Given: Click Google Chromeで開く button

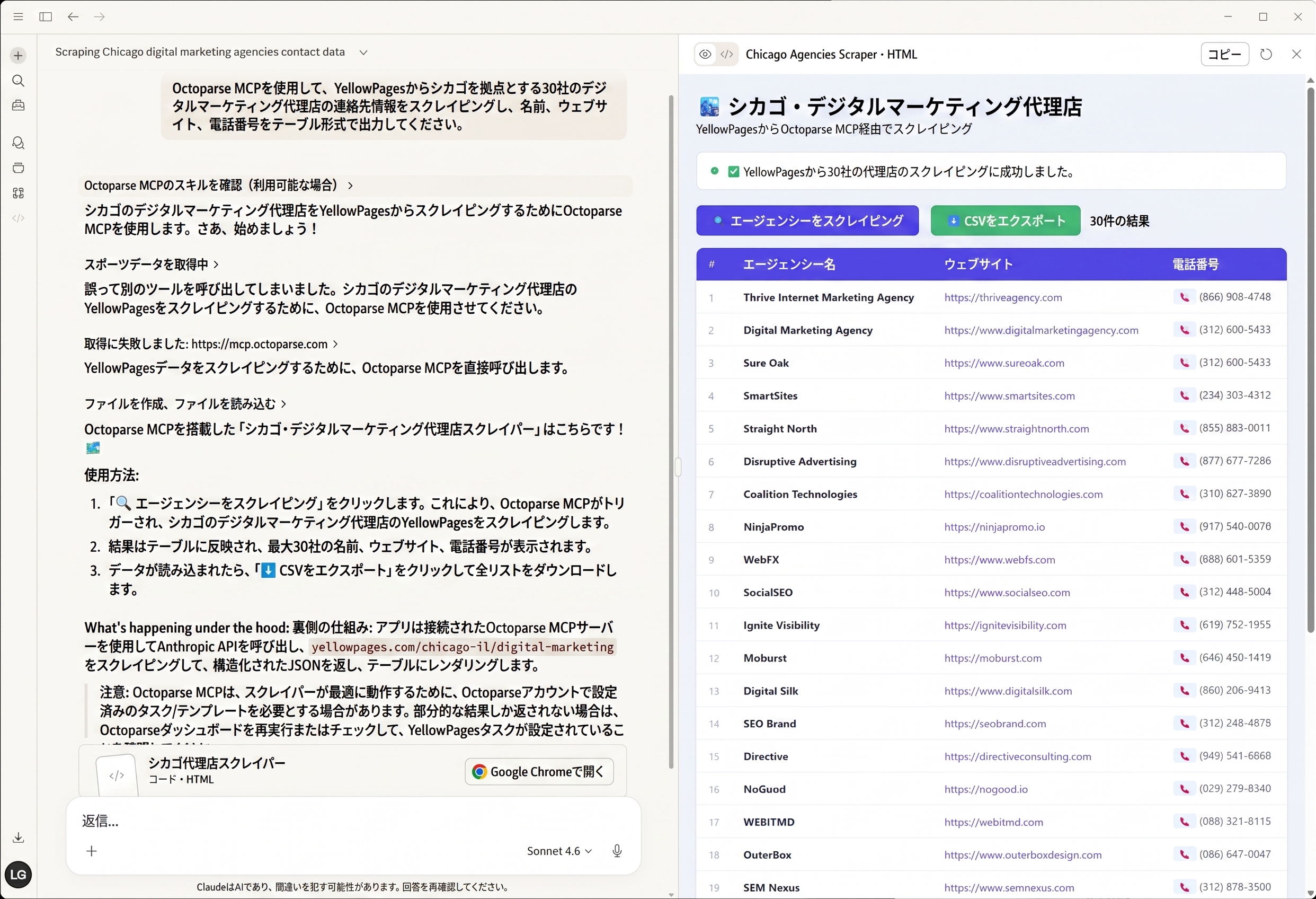Looking at the screenshot, I should click(x=538, y=772).
